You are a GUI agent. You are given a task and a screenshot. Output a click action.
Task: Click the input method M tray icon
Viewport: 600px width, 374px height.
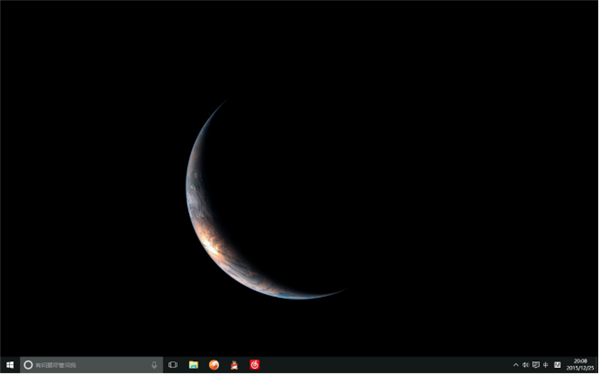pyautogui.click(x=558, y=365)
